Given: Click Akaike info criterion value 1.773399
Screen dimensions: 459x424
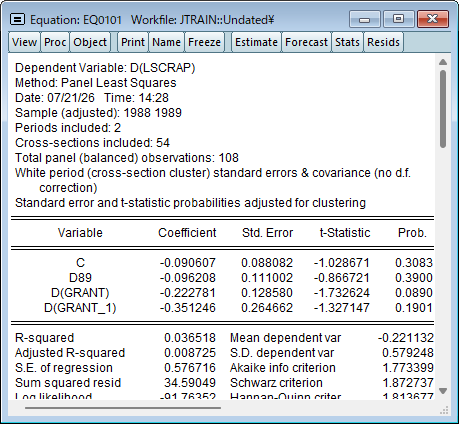Looking at the screenshot, I should (408, 368).
